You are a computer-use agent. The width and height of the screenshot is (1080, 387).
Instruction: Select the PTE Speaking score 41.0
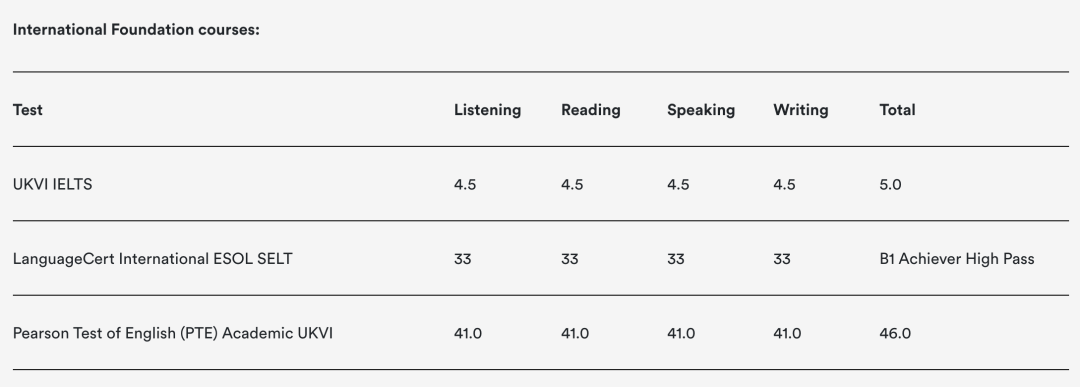pyautogui.click(x=681, y=333)
